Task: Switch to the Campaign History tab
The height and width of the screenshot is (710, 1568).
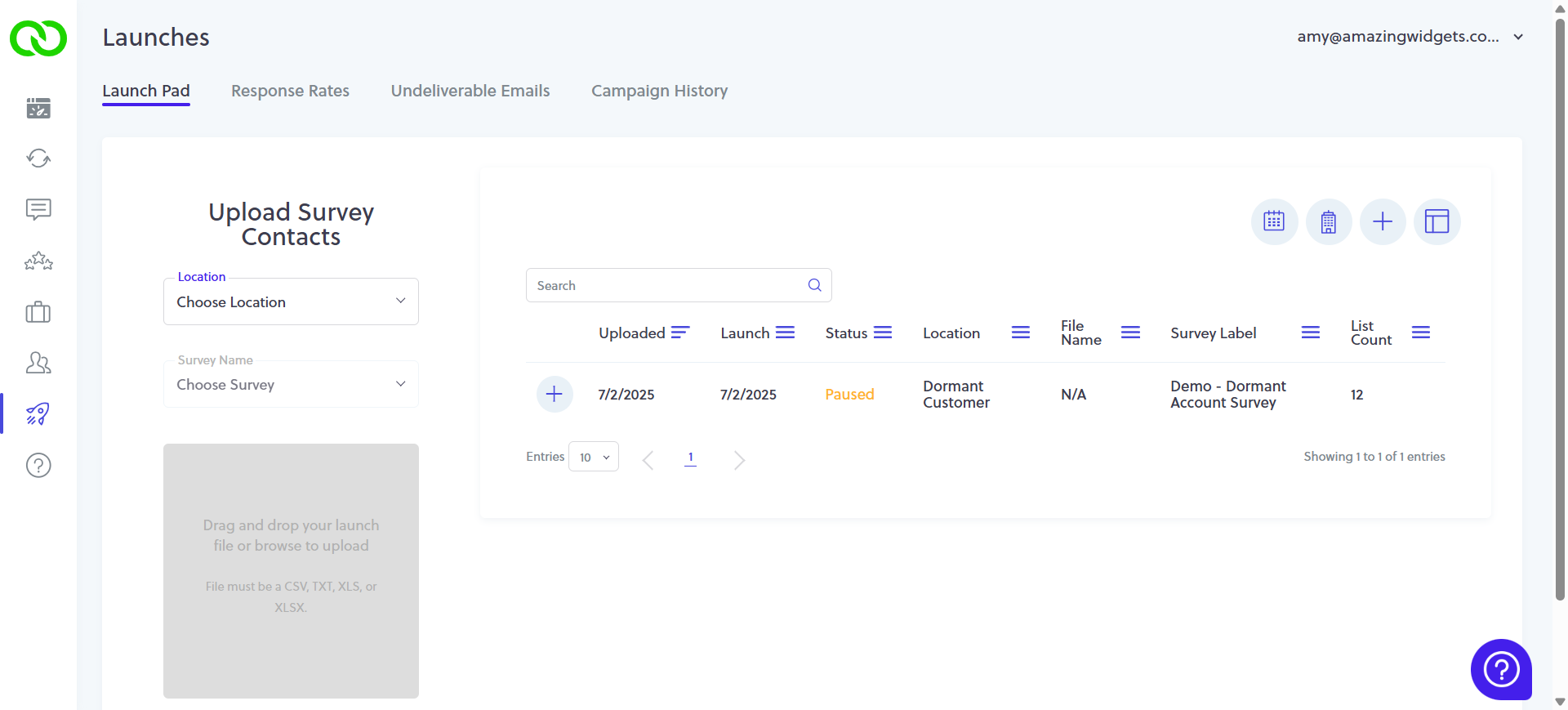Action: (x=659, y=91)
